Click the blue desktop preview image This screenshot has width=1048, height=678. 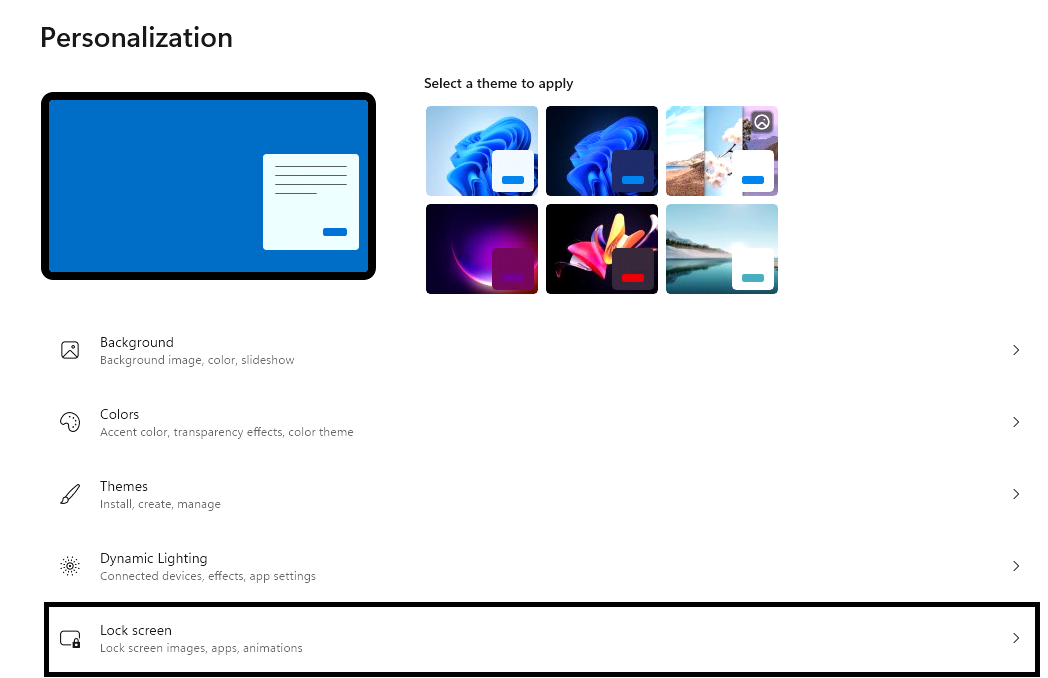point(209,186)
